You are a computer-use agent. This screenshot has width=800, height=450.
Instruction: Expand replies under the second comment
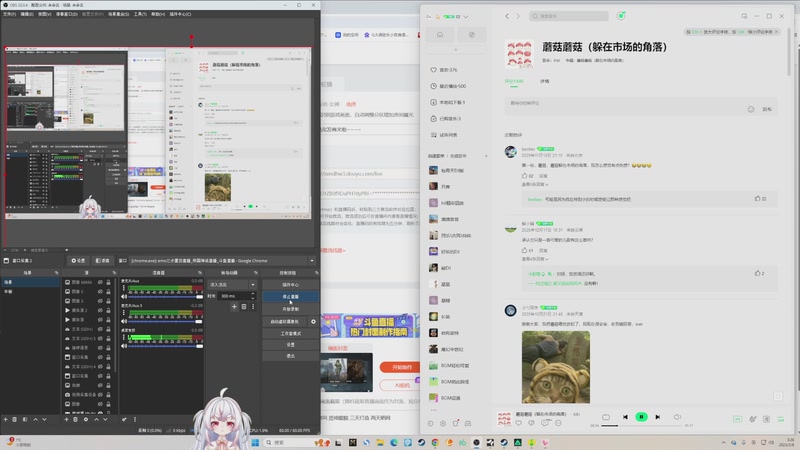535,259
